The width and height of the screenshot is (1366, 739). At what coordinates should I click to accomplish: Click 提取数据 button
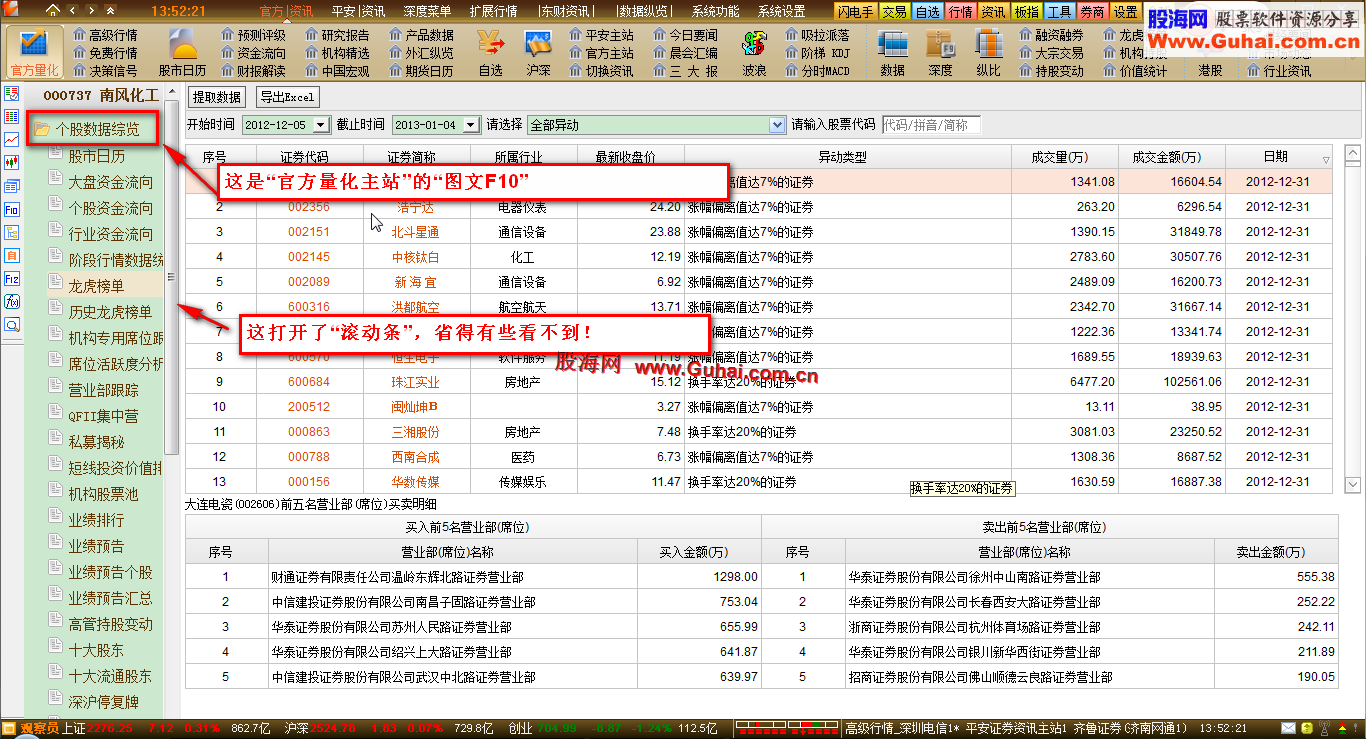[x=217, y=97]
